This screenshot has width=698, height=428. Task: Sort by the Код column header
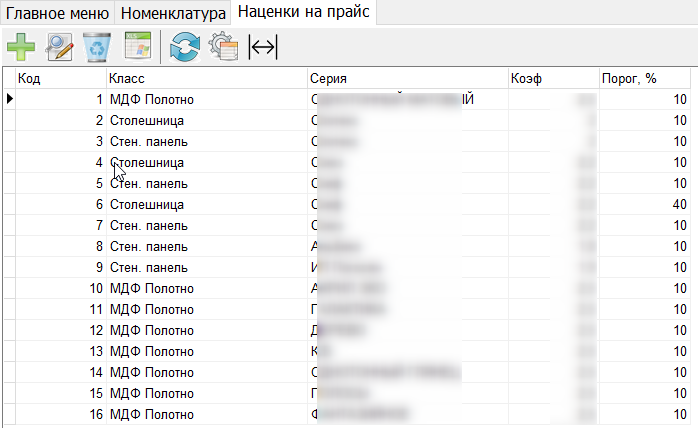tap(60, 78)
